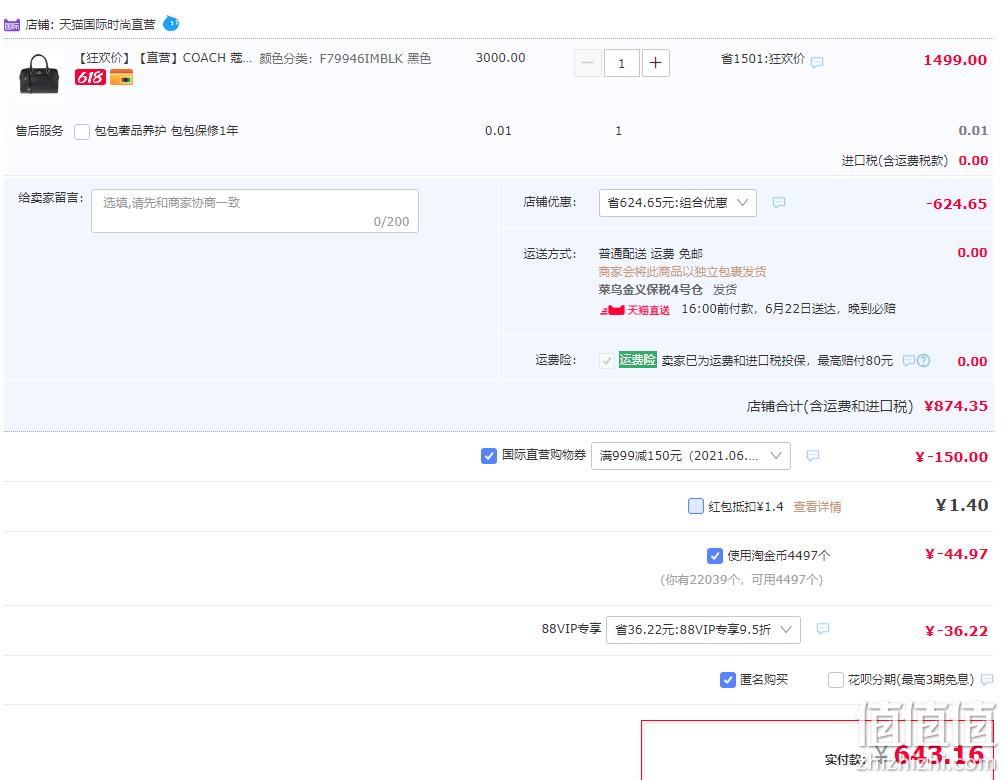This screenshot has width=1006, height=780.
Task: Click the red envelope amount ¥1.40
Action: [x=962, y=505]
